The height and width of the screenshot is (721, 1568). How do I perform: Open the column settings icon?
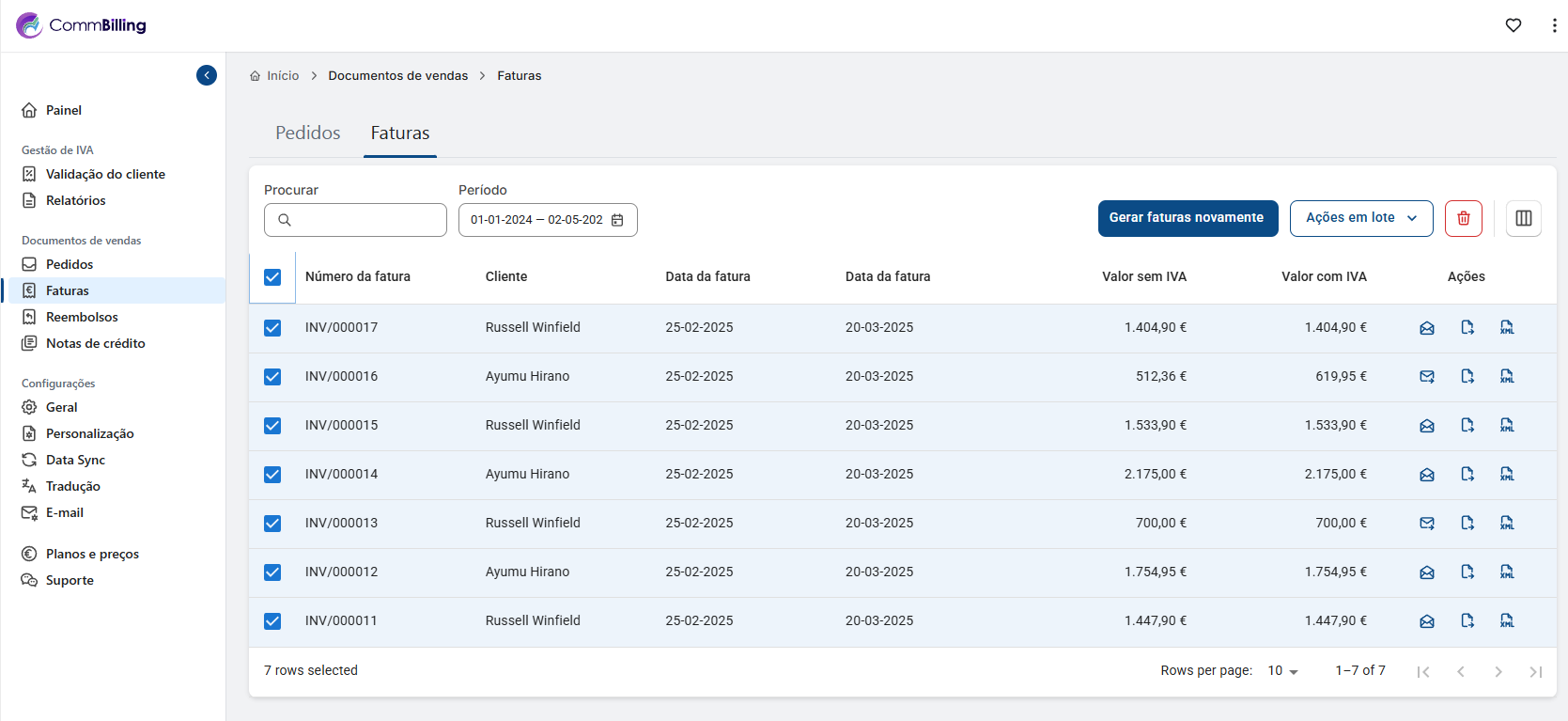[1523, 218]
